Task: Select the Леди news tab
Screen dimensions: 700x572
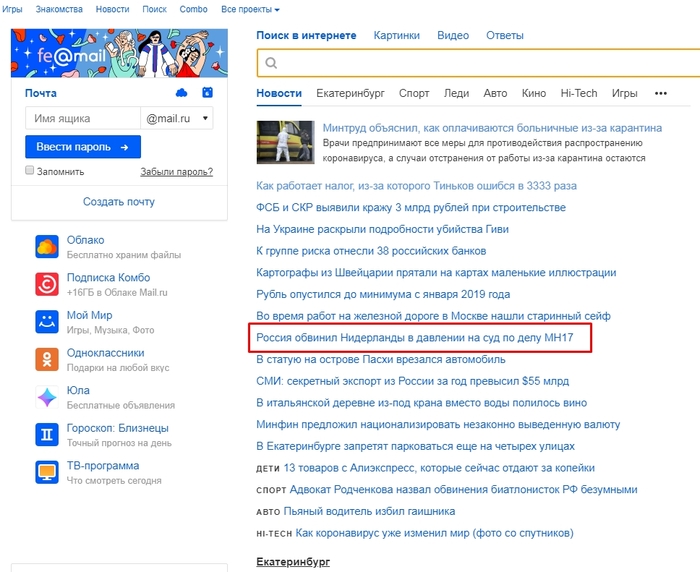Action: coord(456,93)
